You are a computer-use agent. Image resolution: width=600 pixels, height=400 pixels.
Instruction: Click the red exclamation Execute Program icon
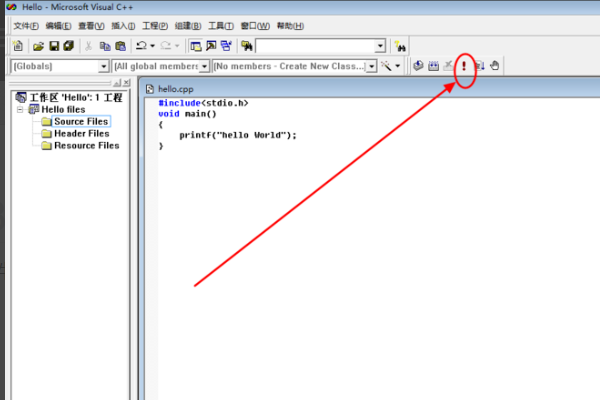pyautogui.click(x=464, y=66)
